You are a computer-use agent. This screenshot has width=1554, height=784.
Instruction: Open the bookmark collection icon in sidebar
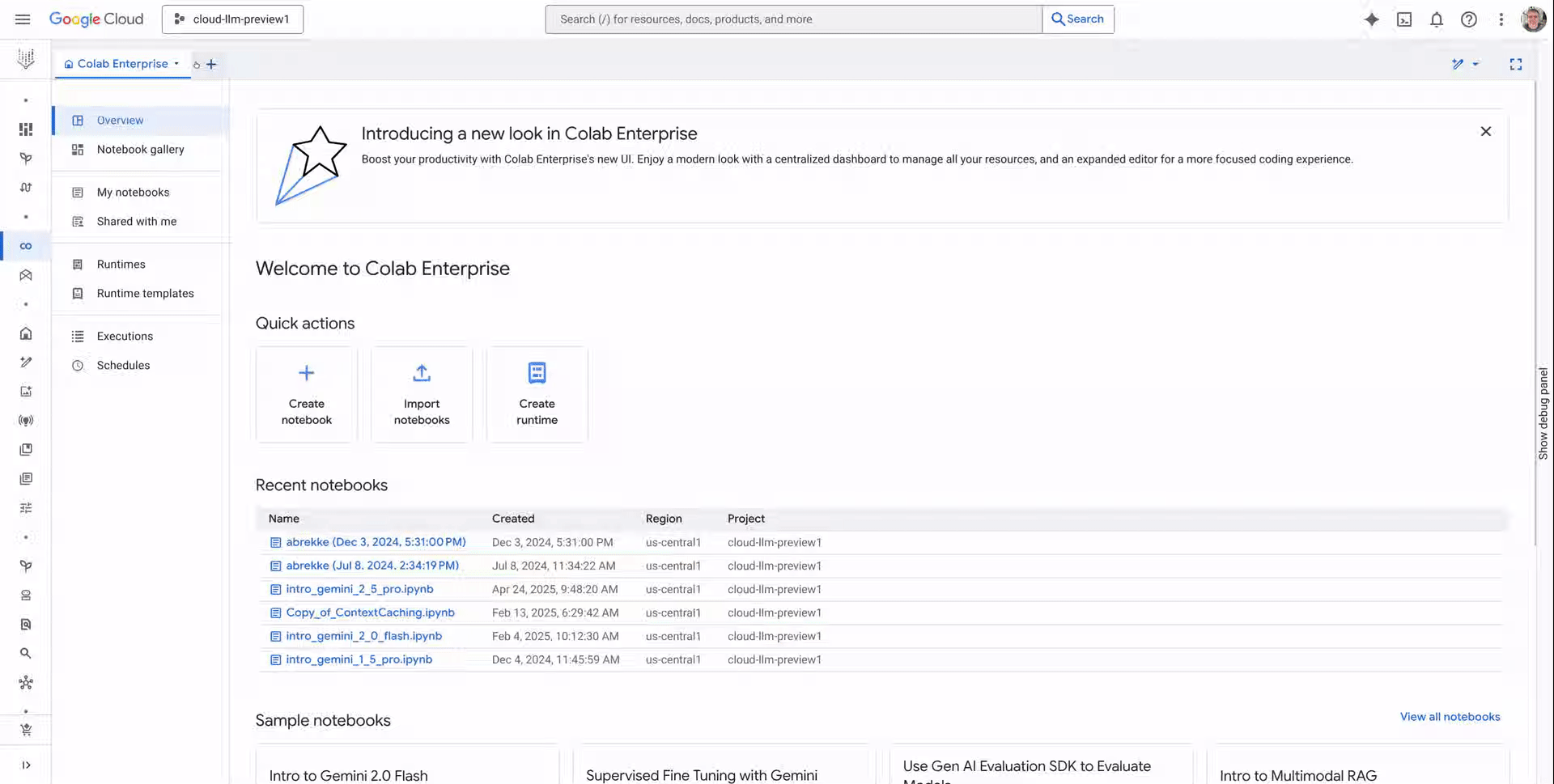tap(26, 450)
